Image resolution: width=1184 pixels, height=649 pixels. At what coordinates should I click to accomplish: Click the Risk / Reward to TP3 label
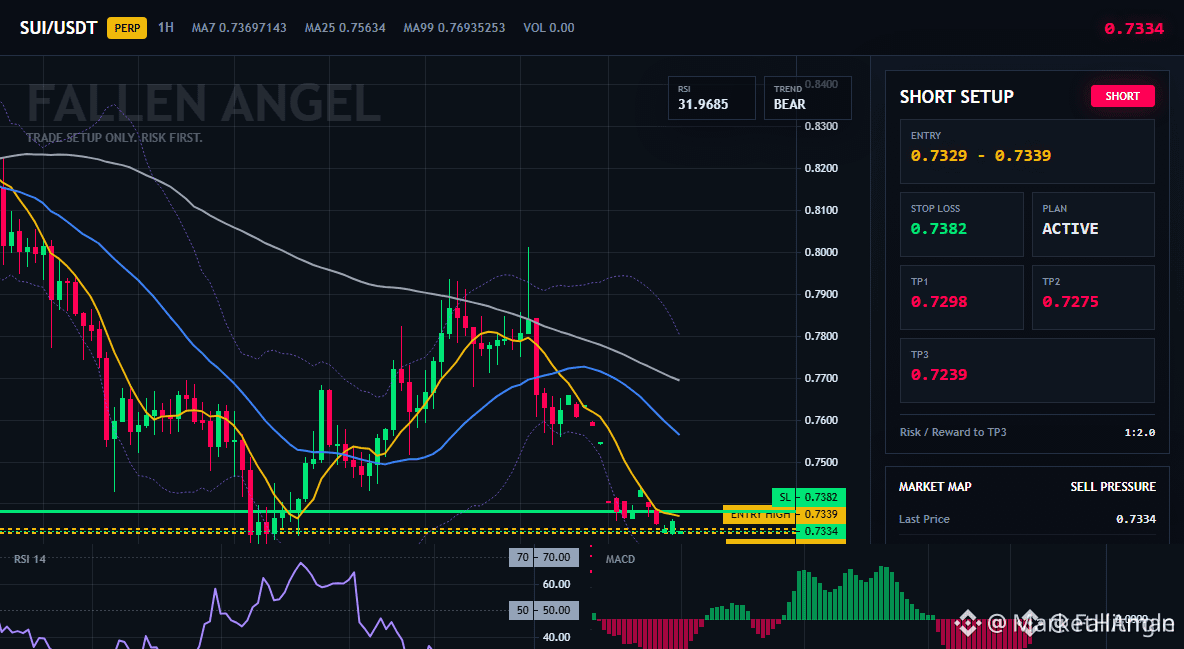click(x=953, y=432)
